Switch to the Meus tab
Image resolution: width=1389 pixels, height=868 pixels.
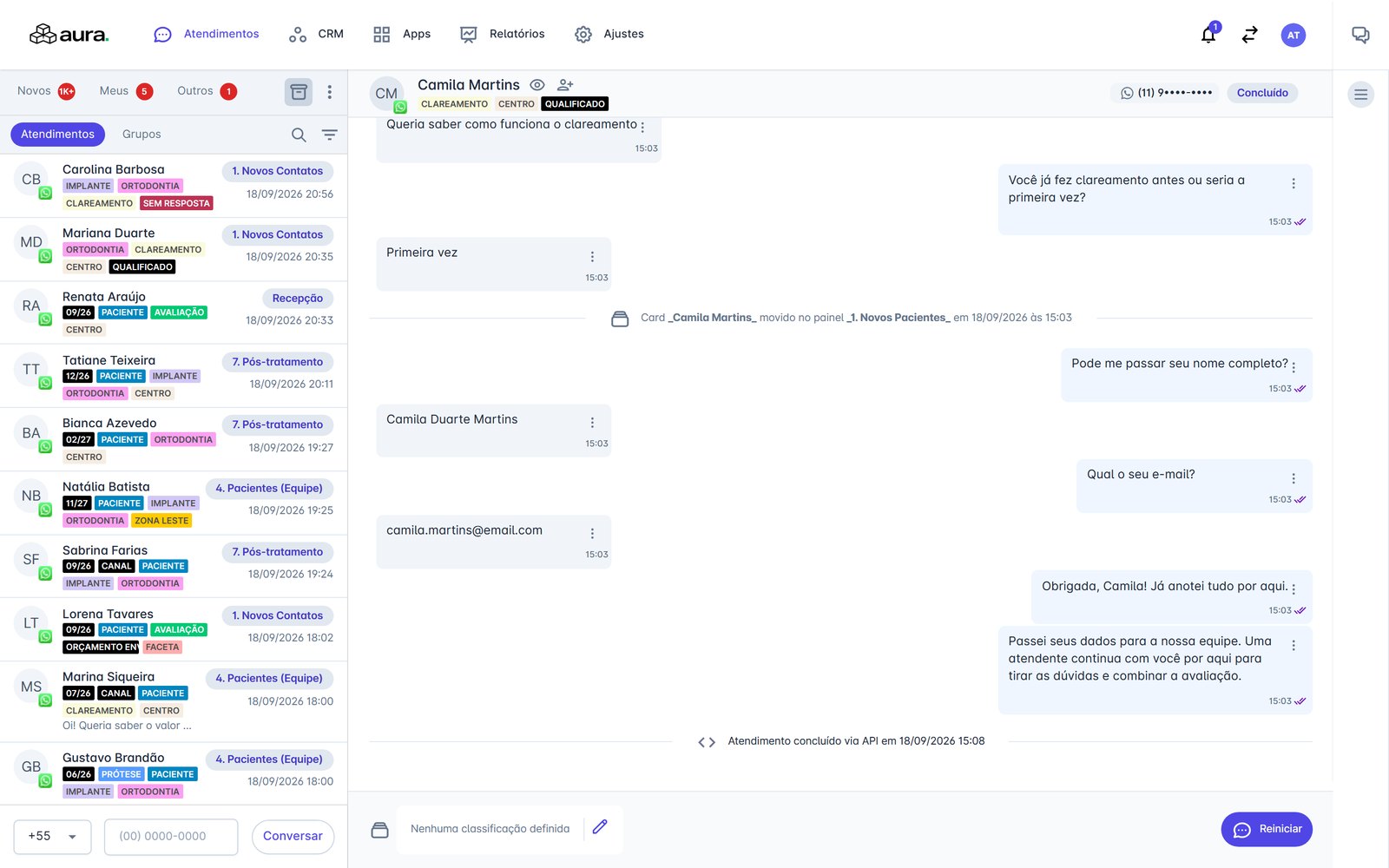click(x=126, y=91)
